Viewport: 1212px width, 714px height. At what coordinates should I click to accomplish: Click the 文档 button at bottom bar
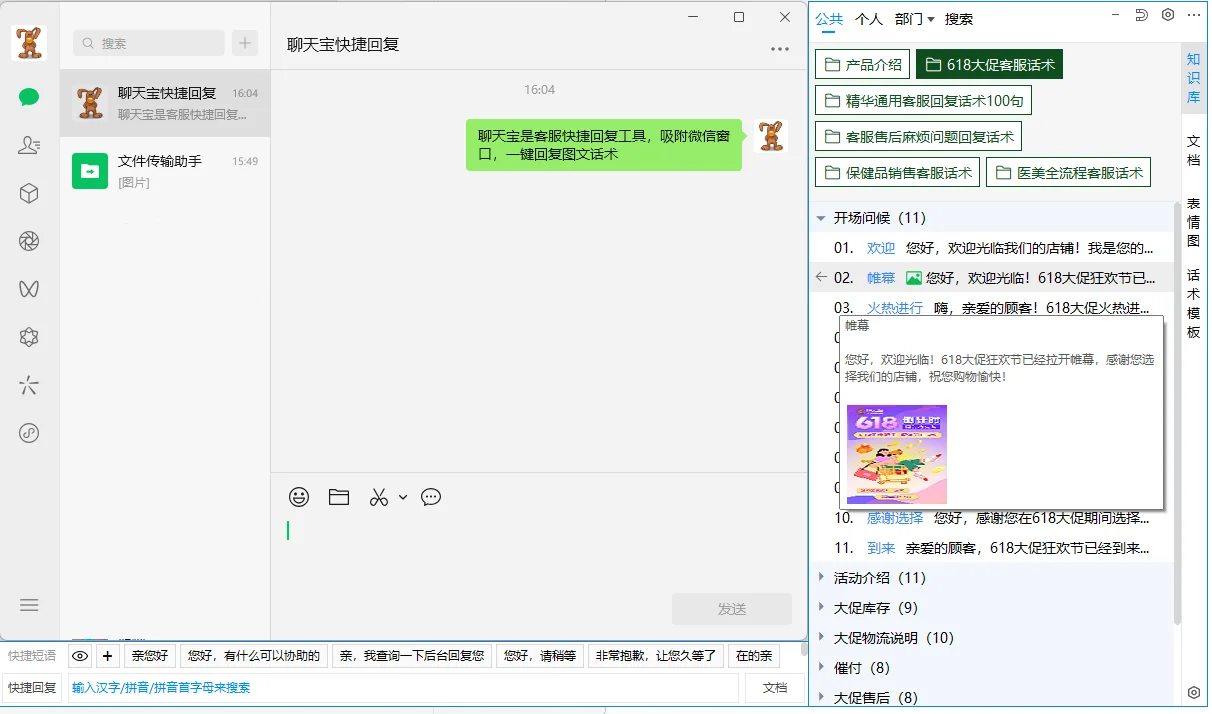coord(775,688)
